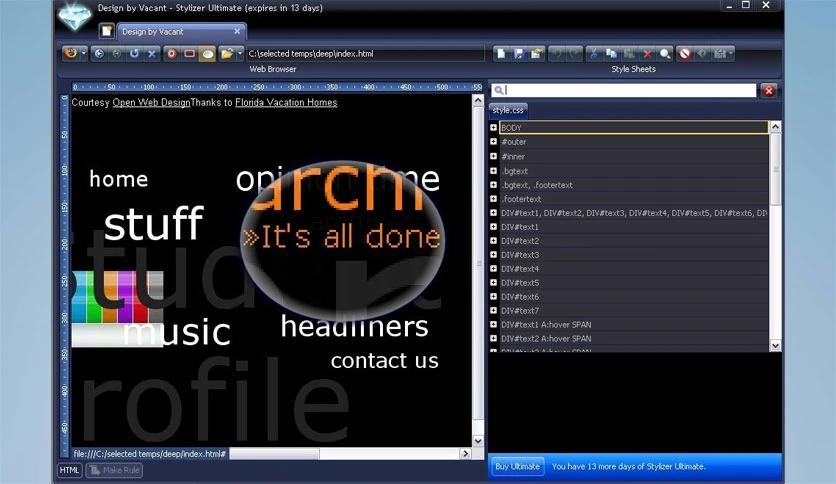The width and height of the screenshot is (836, 484).
Task: Click the Buy Ultimate button
Action: 517,466
